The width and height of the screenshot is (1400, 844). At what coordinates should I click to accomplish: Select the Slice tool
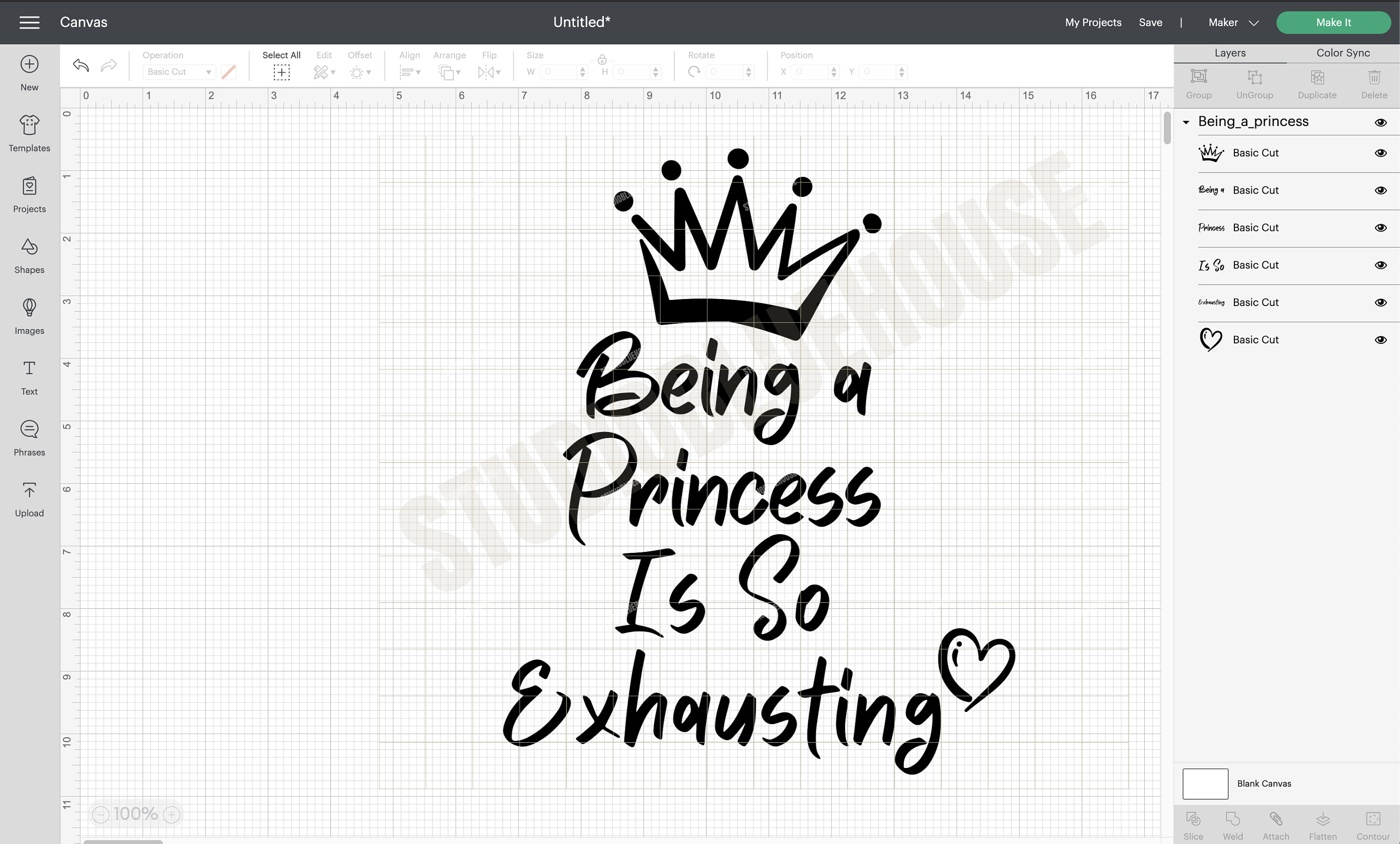pos(1193,823)
